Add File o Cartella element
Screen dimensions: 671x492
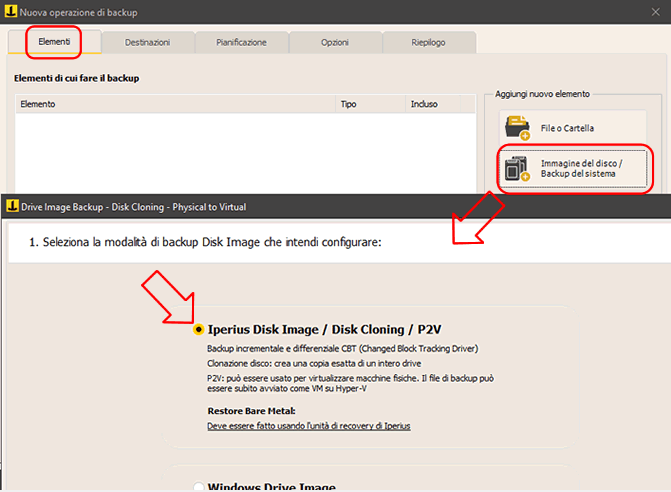pos(573,128)
